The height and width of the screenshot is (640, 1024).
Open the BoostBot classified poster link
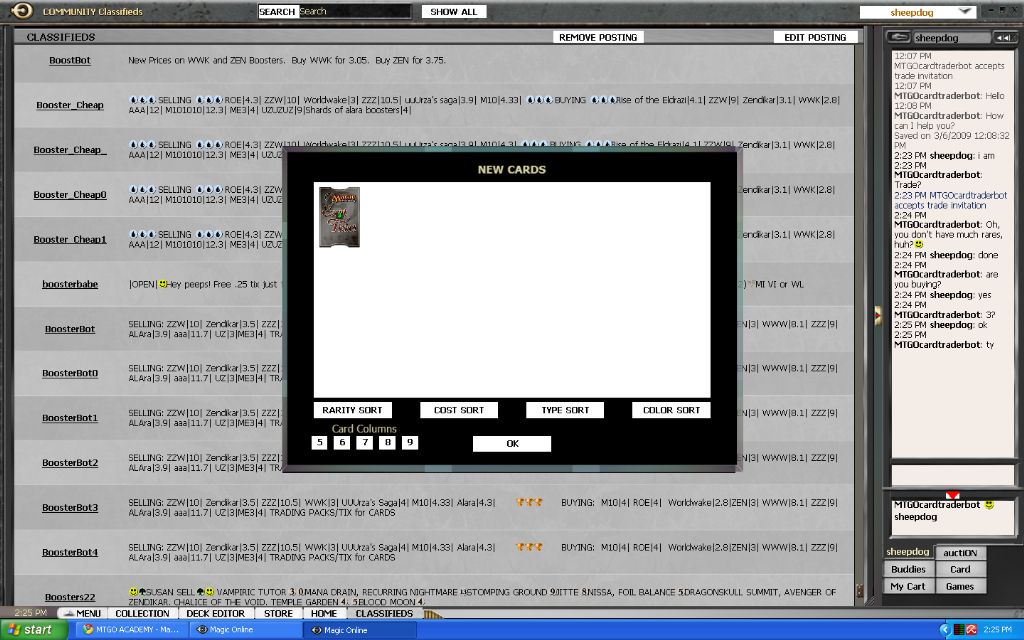coord(70,60)
